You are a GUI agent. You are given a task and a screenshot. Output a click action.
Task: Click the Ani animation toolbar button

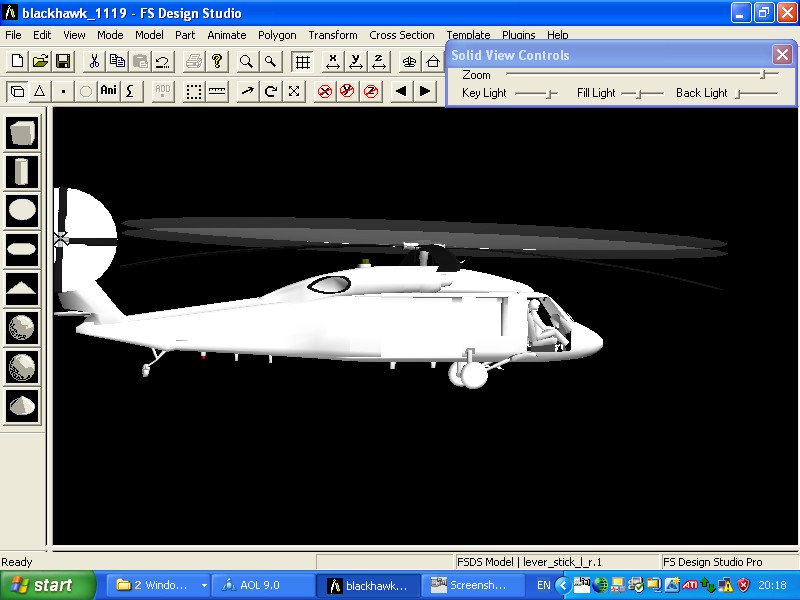108,92
